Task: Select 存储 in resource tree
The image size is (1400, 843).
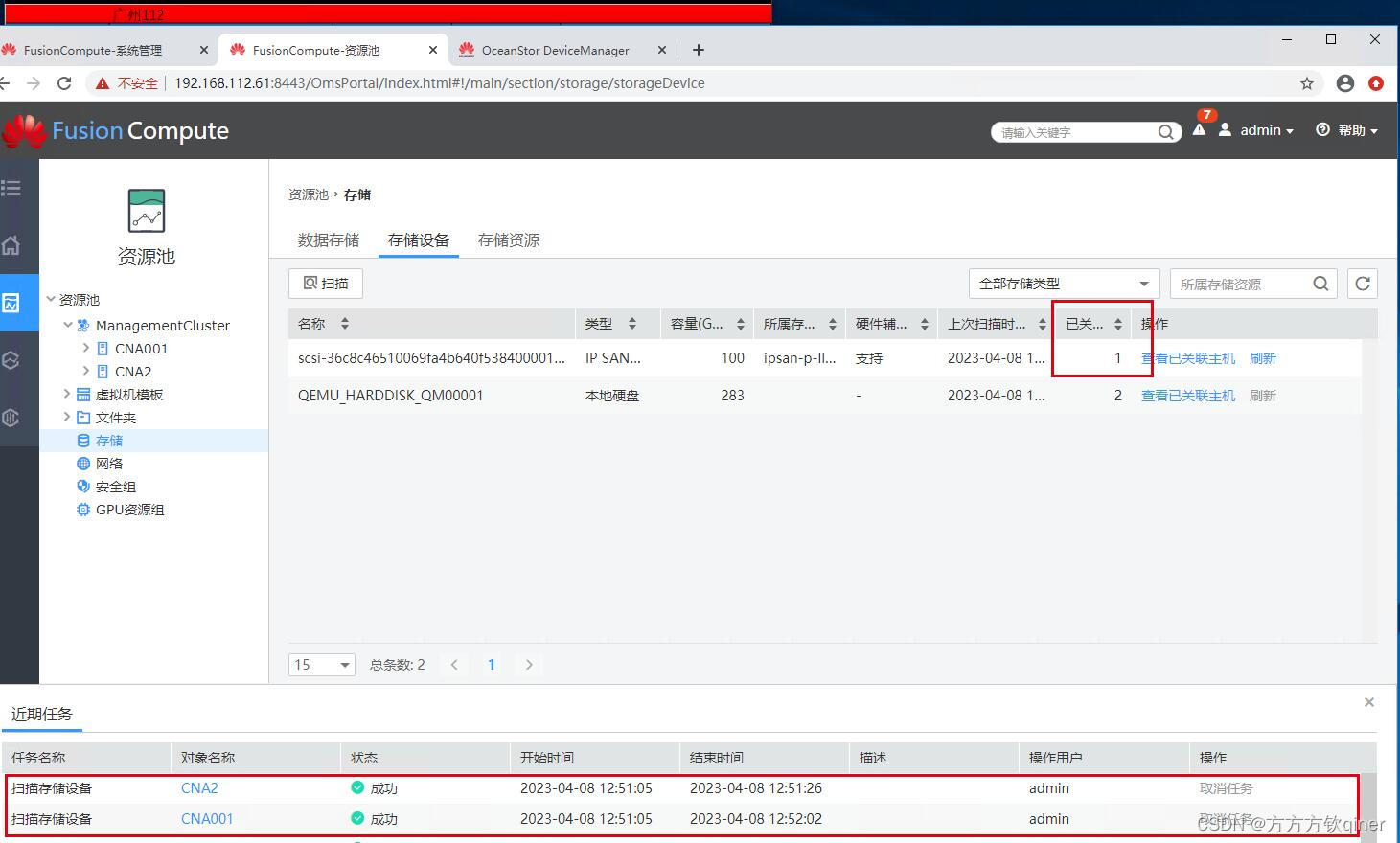Action: click(x=109, y=441)
